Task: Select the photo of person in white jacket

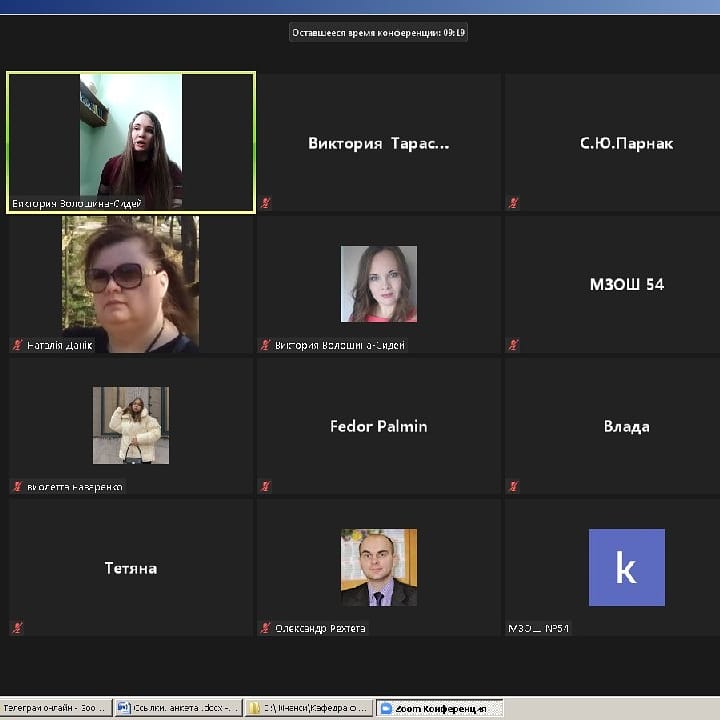Action: [130, 425]
